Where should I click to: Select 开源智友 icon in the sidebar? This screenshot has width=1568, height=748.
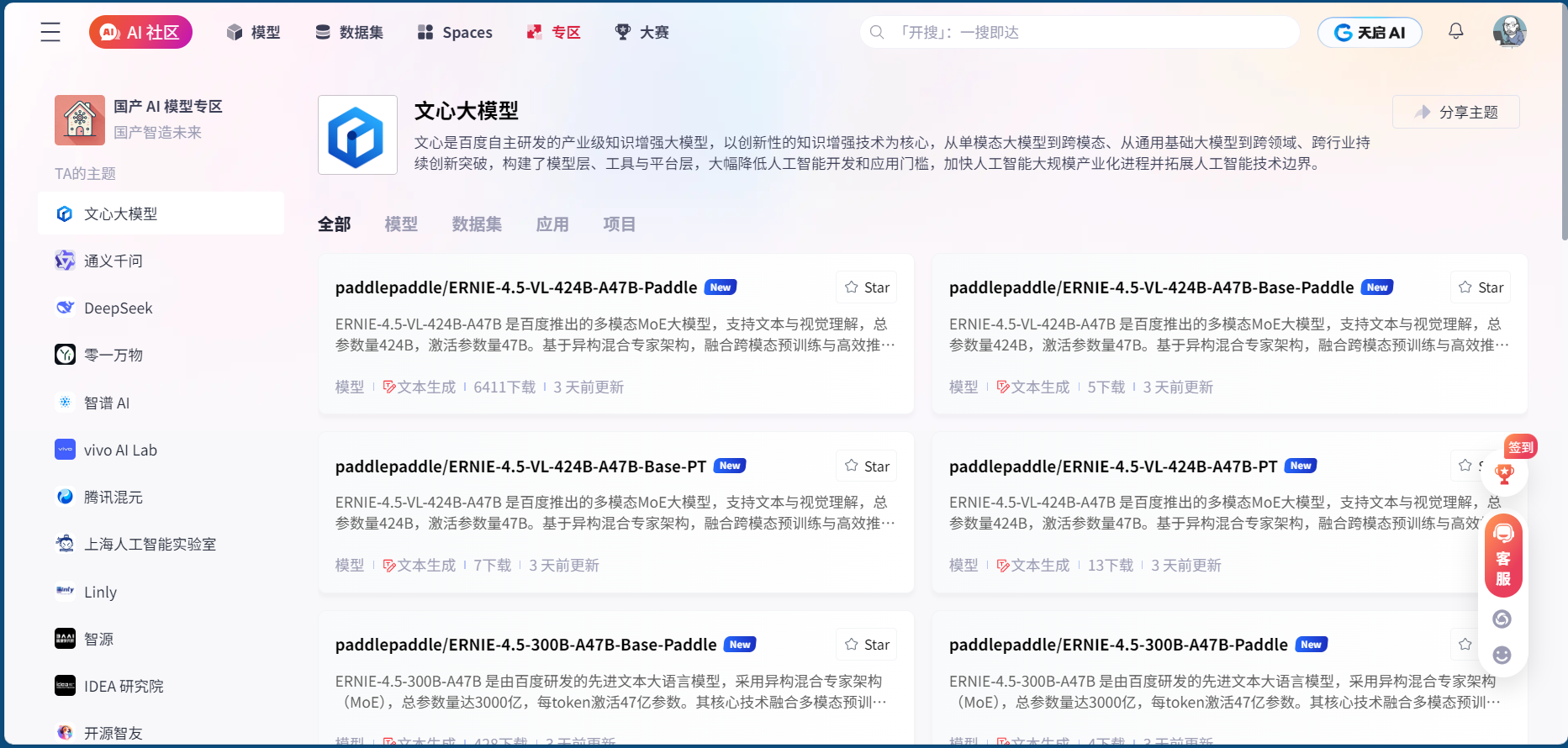pyautogui.click(x=65, y=733)
